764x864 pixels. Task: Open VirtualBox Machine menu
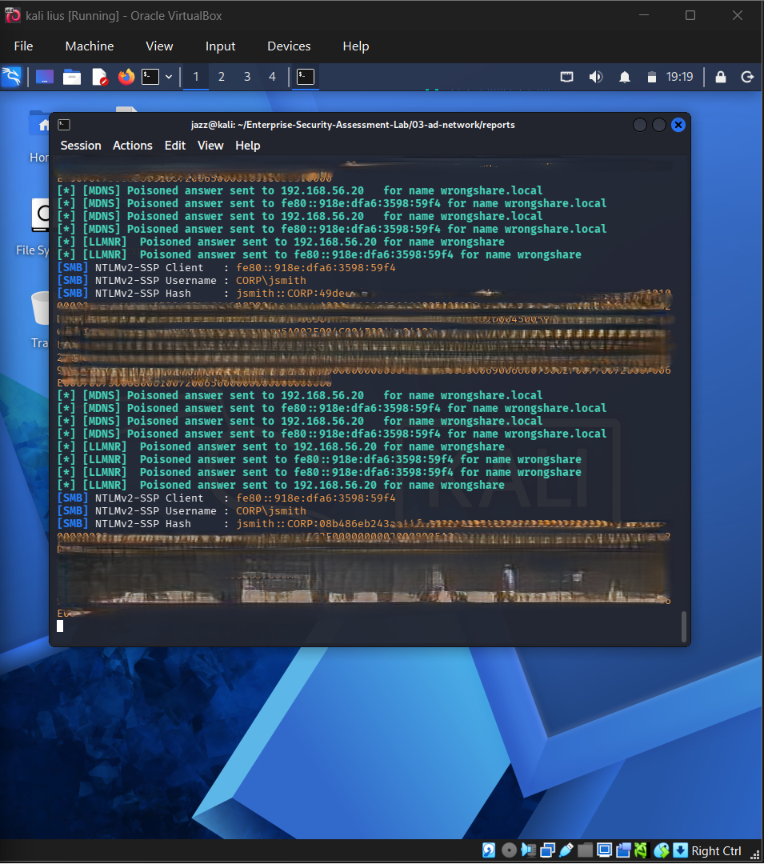point(89,46)
